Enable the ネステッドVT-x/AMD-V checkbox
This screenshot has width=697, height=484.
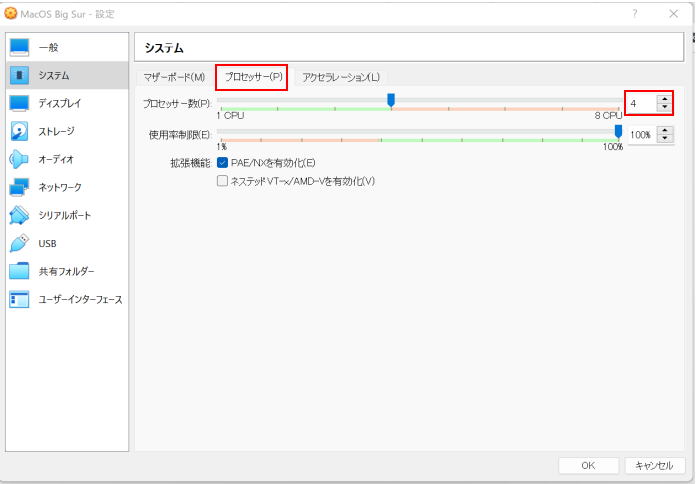pos(222,181)
